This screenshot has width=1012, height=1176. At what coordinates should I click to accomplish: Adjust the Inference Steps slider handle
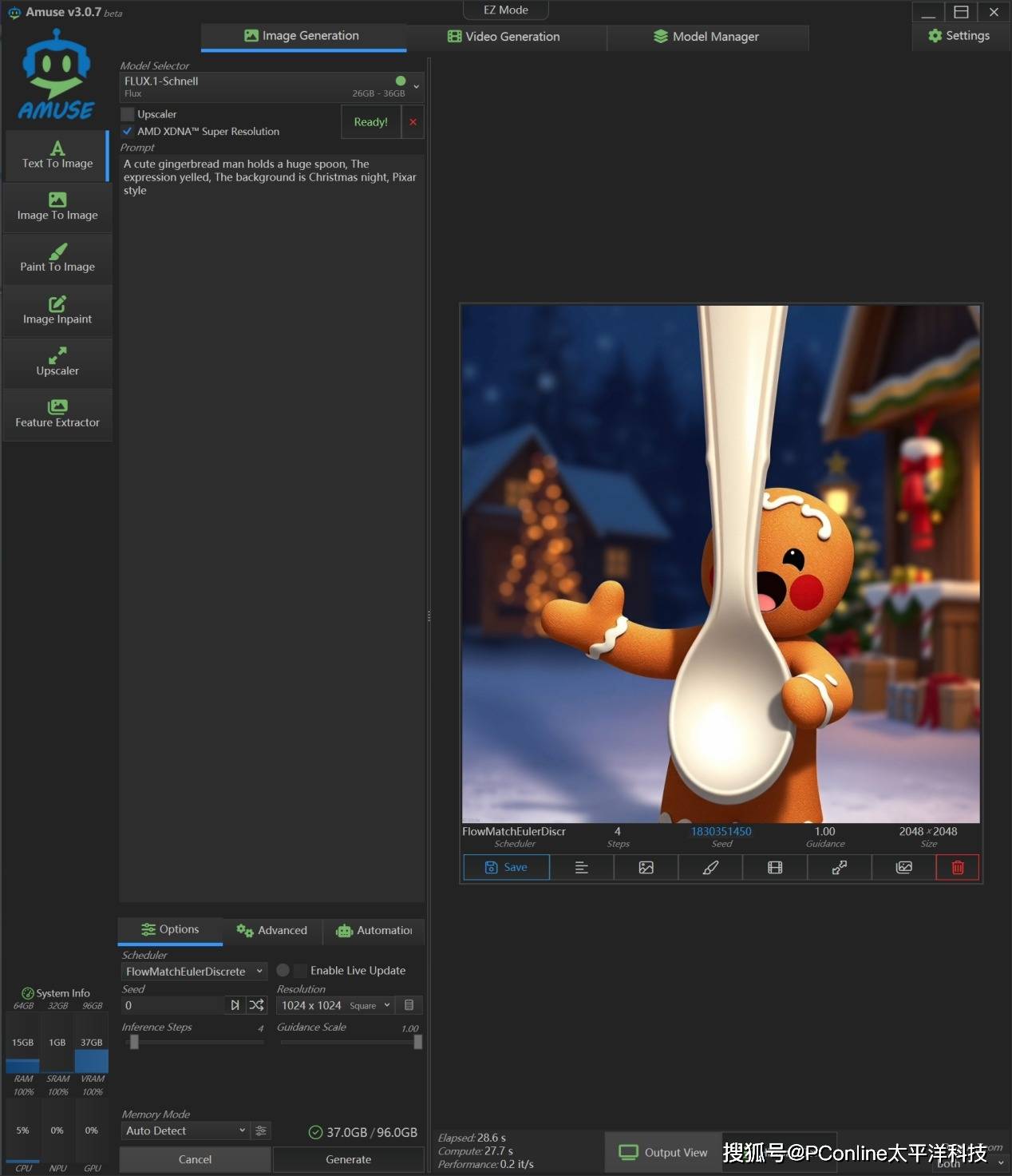134,1042
